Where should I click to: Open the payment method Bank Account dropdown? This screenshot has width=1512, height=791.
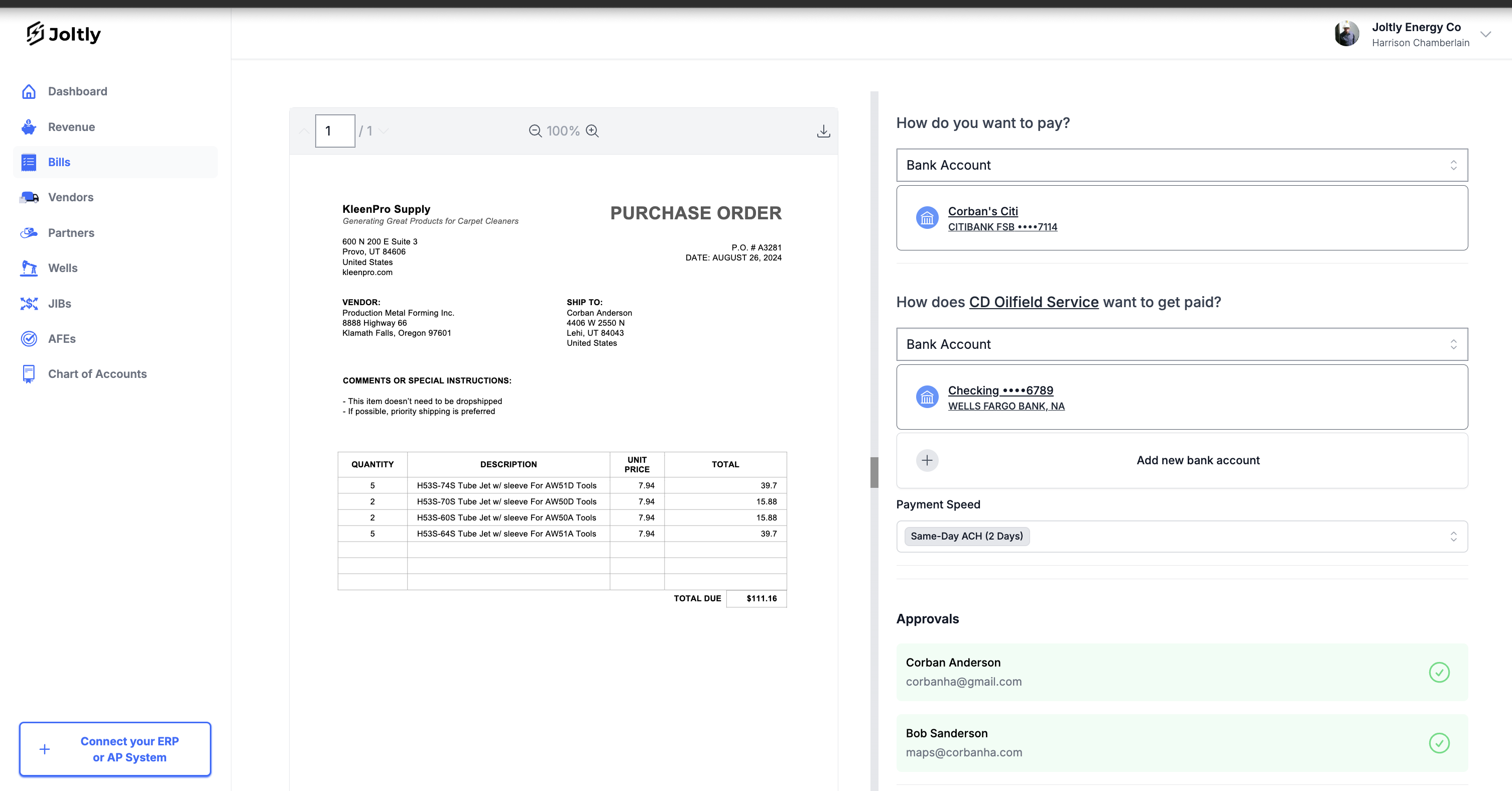1182,165
